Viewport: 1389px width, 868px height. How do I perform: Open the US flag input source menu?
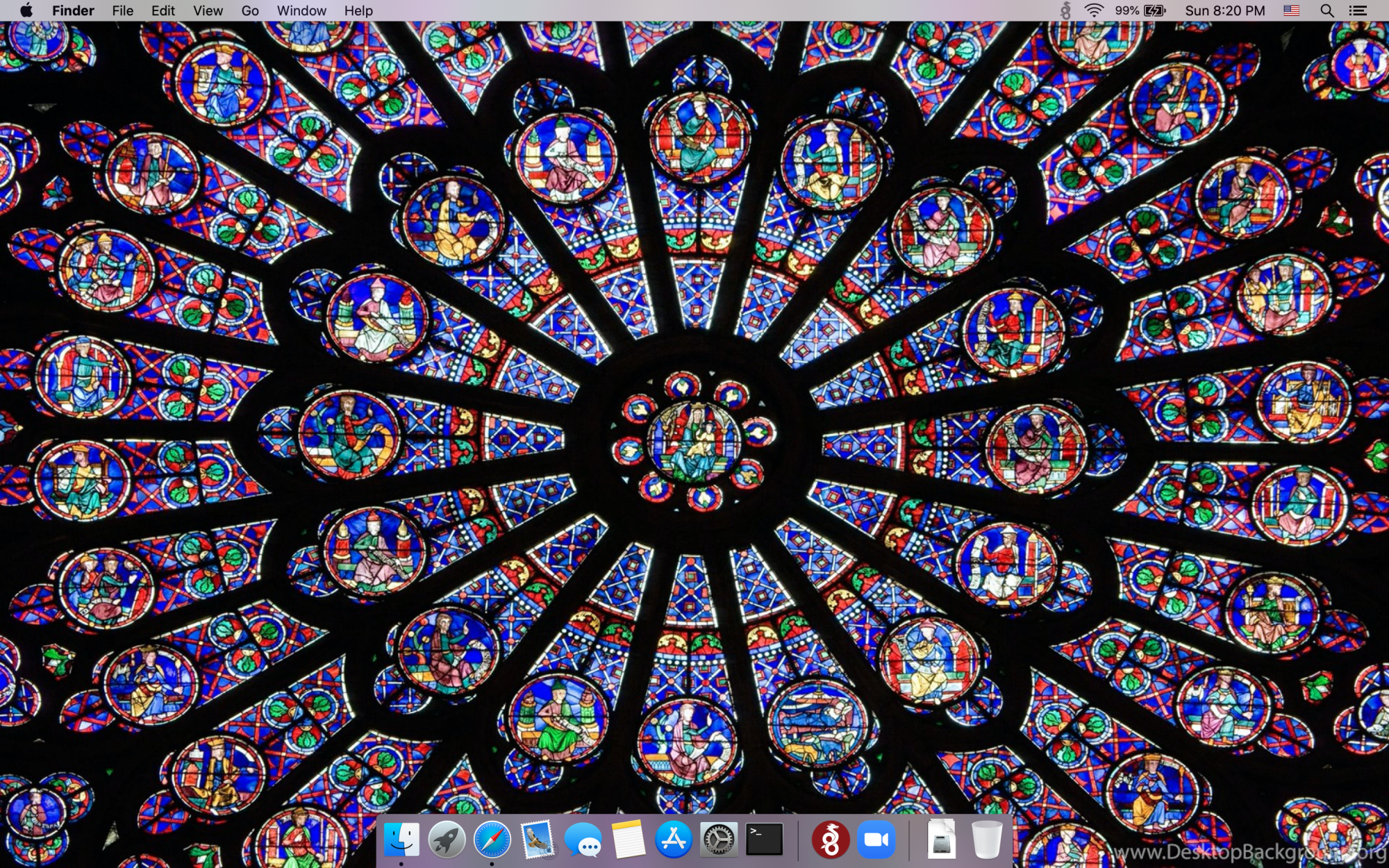[x=1291, y=10]
